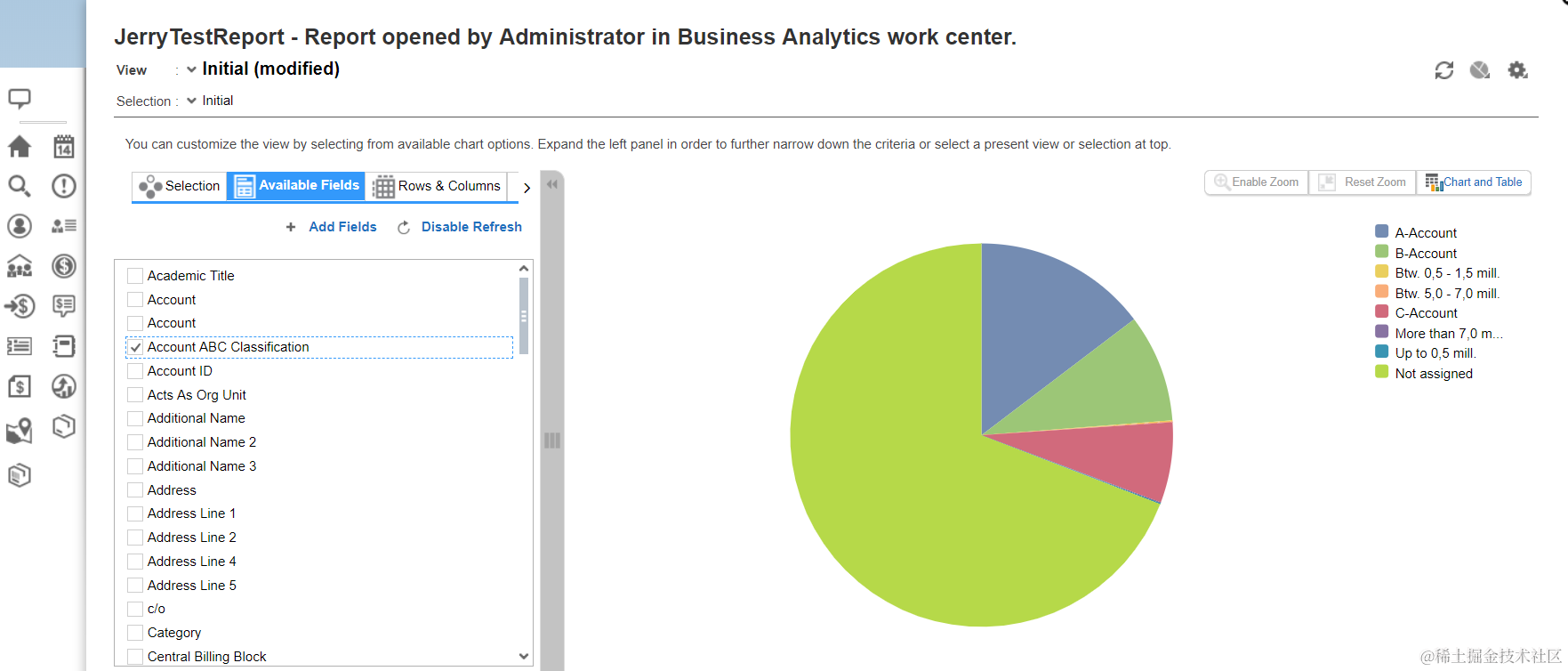This screenshot has width=1568, height=671.
Task: Check the Academic Title checkbox
Action: coord(136,276)
